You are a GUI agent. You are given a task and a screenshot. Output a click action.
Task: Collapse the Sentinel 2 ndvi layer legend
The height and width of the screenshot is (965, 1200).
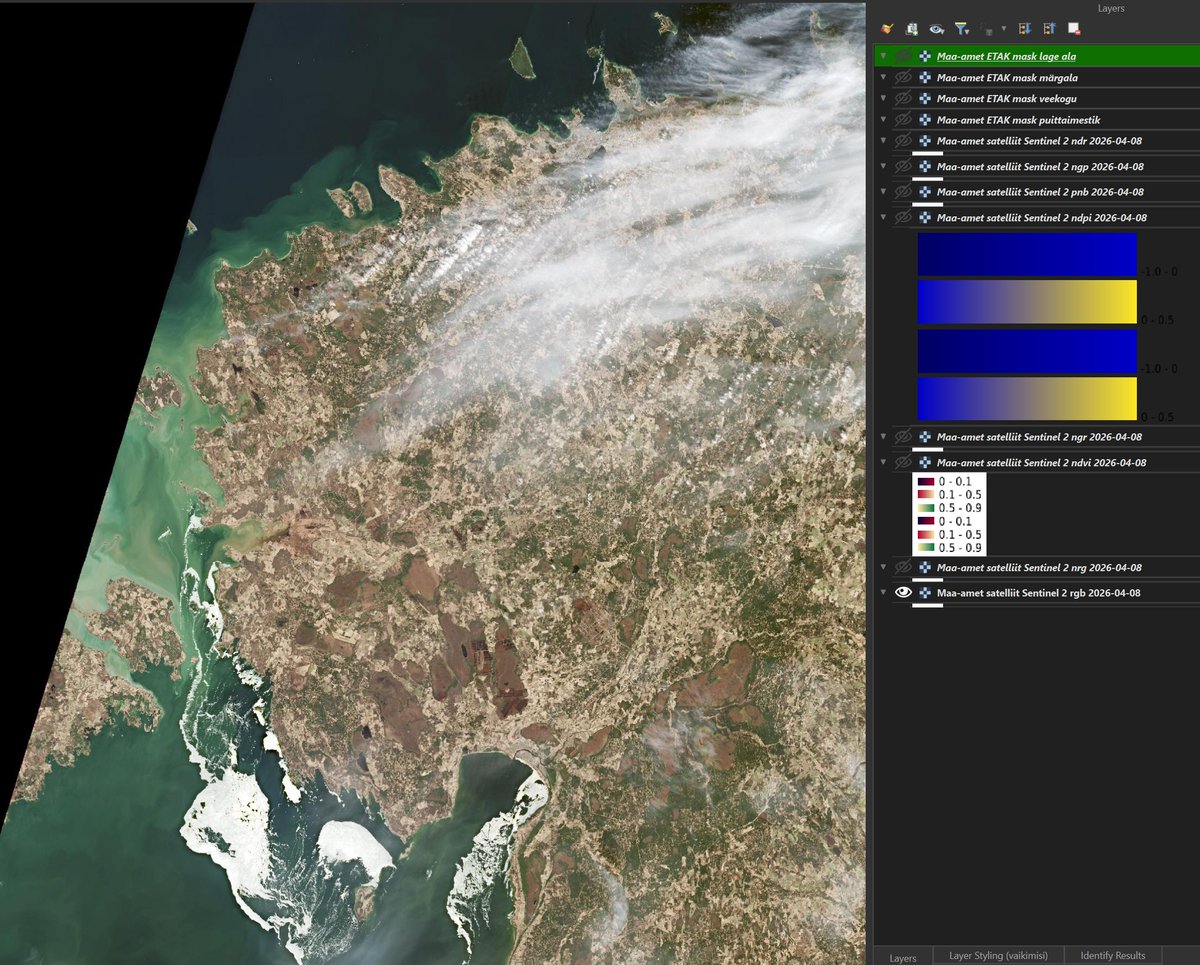tap(883, 462)
